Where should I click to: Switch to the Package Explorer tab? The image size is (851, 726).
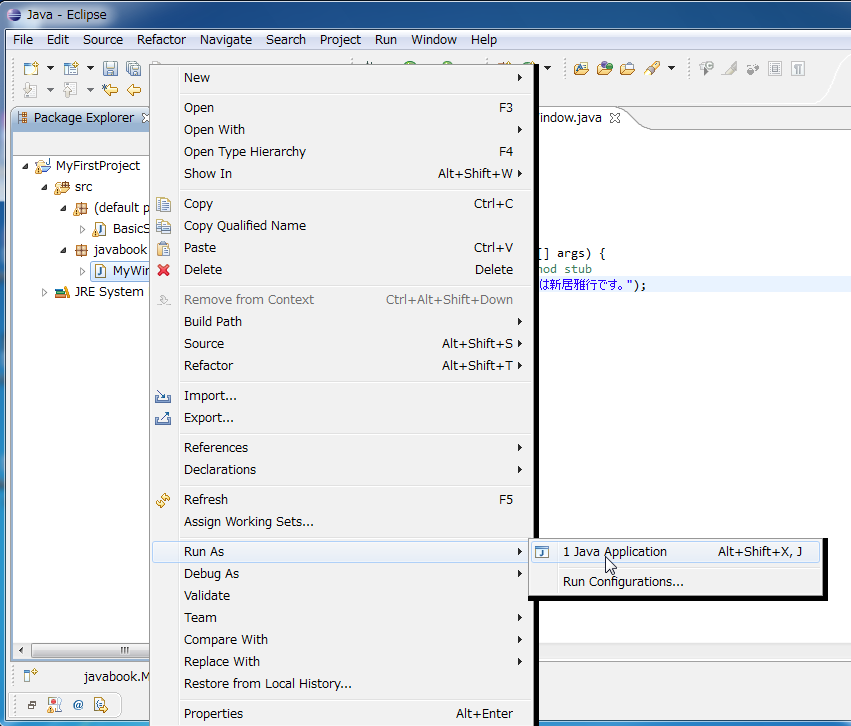pos(82,118)
